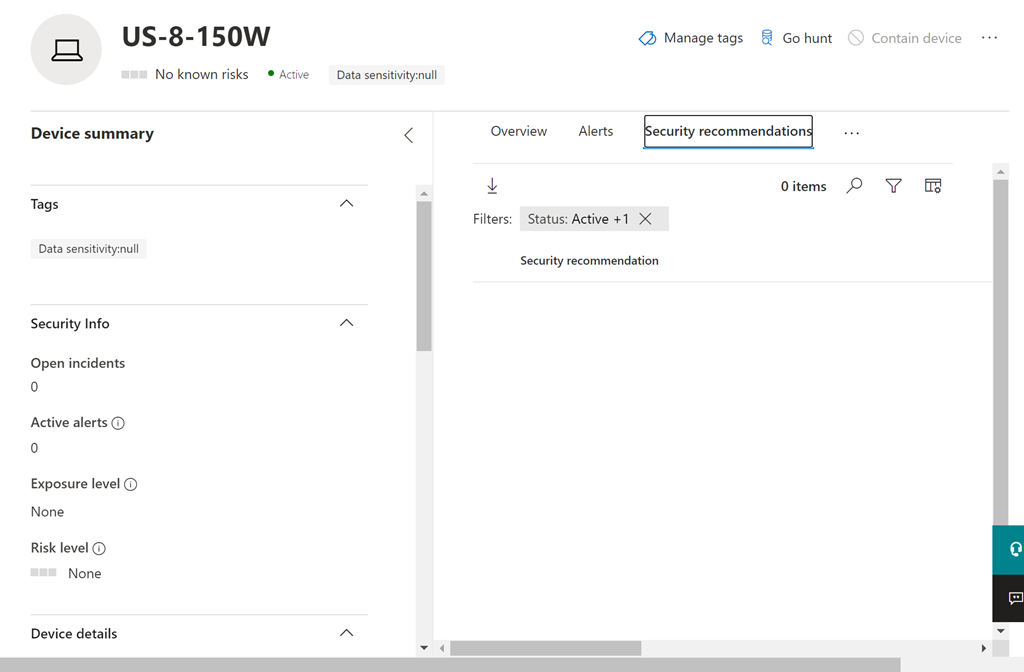Image resolution: width=1024 pixels, height=672 pixels.
Task: Click info icon next to Risk level
Action: tap(99, 548)
